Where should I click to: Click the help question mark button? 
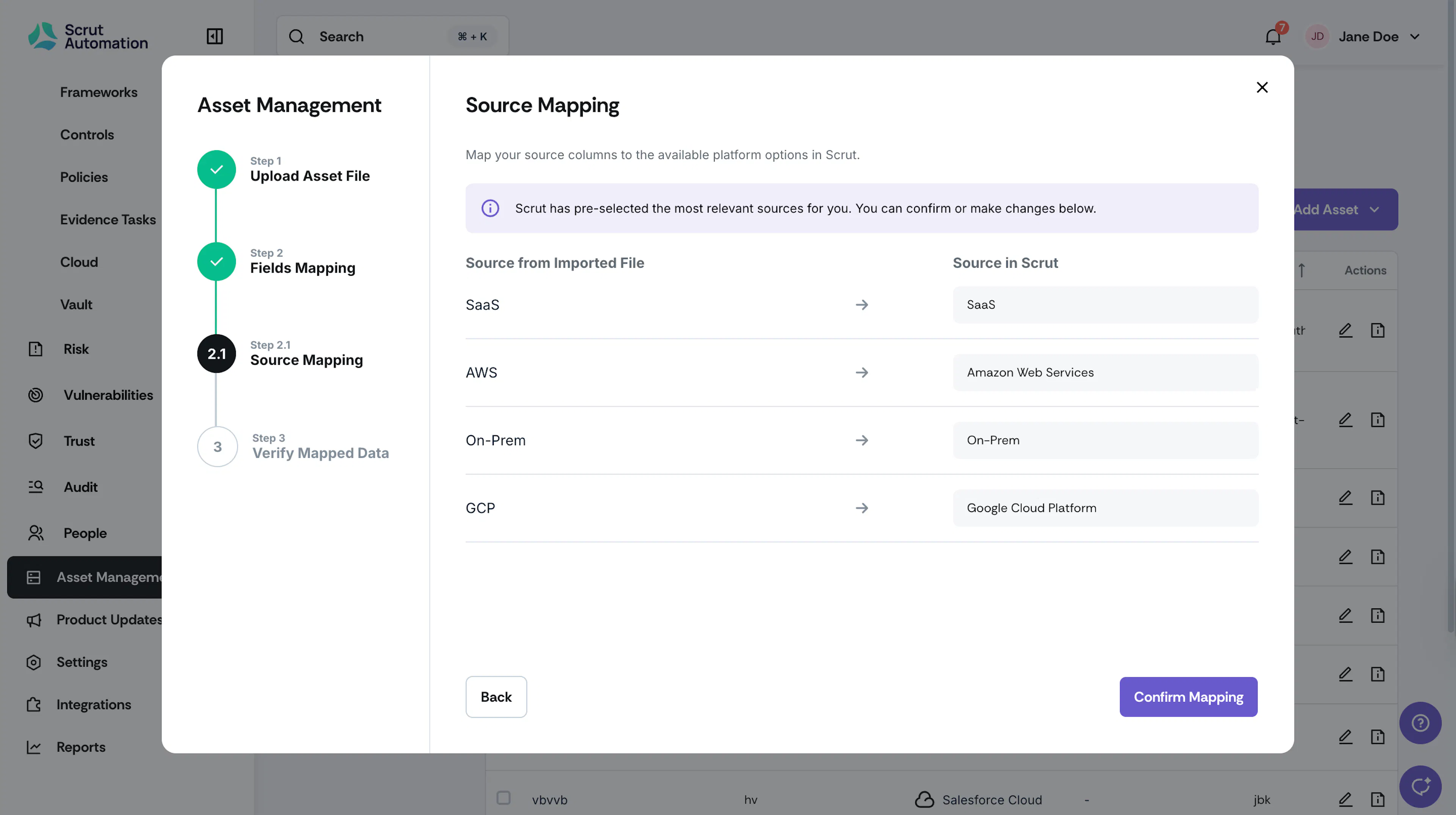pos(1420,723)
